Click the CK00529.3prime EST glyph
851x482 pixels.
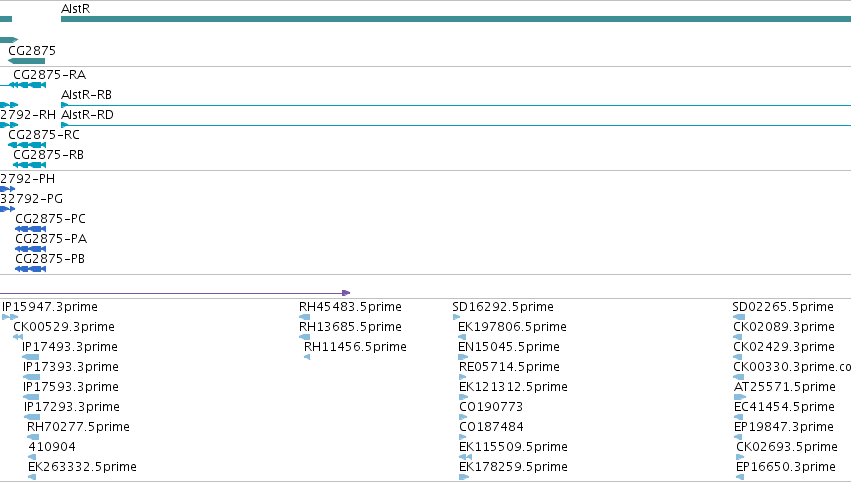[18, 337]
